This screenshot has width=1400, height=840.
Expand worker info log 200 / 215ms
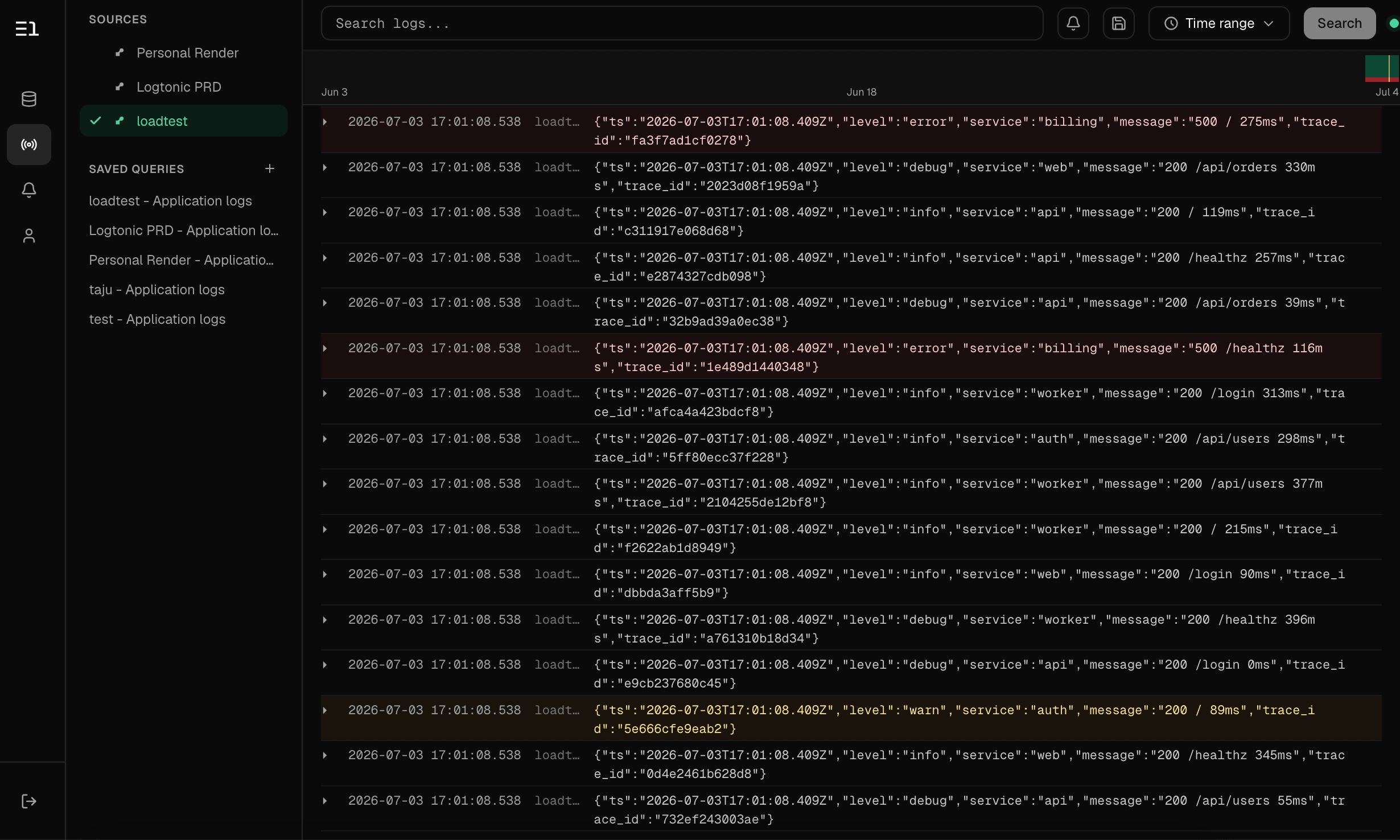tap(325, 529)
